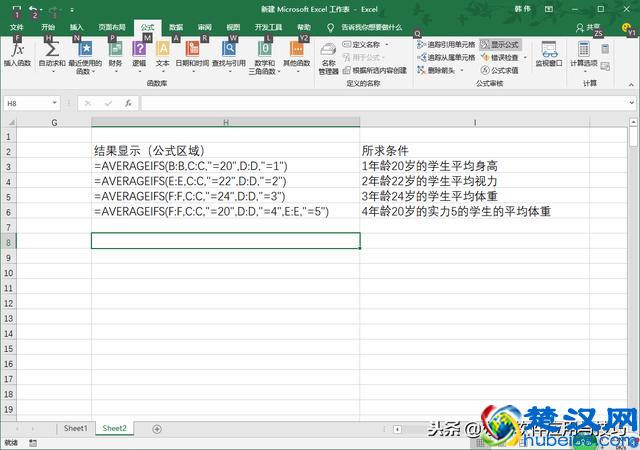This screenshot has height=450, width=640.
Task: Click inside the formula bar input
Action: [x=384, y=103]
